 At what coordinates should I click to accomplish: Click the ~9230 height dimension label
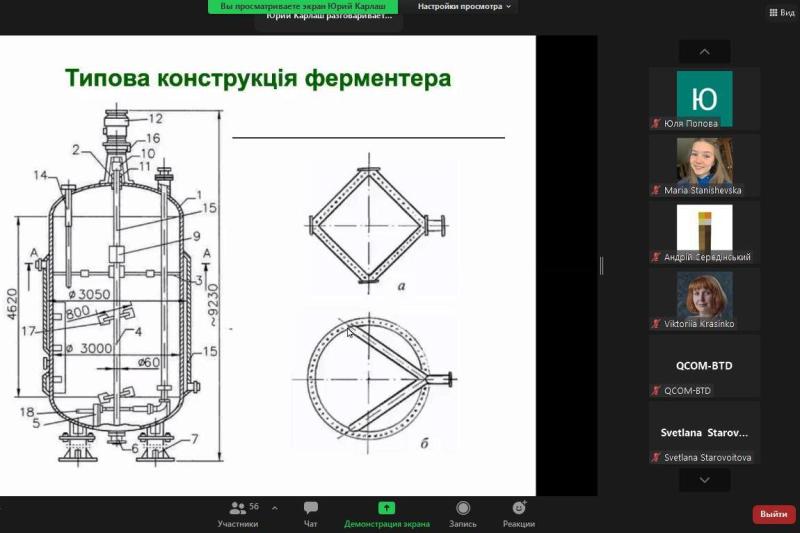(x=213, y=305)
